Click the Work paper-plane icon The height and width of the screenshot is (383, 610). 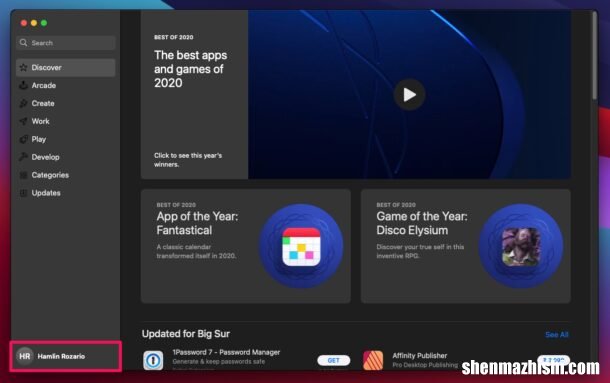click(23, 121)
